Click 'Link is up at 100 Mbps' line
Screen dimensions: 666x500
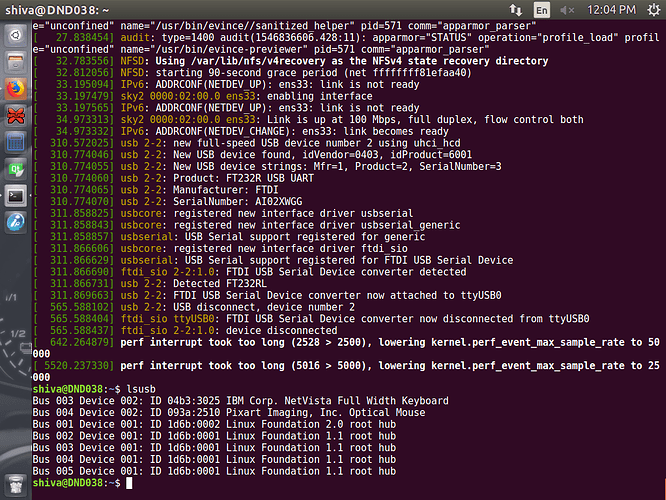pyautogui.click(x=308, y=120)
